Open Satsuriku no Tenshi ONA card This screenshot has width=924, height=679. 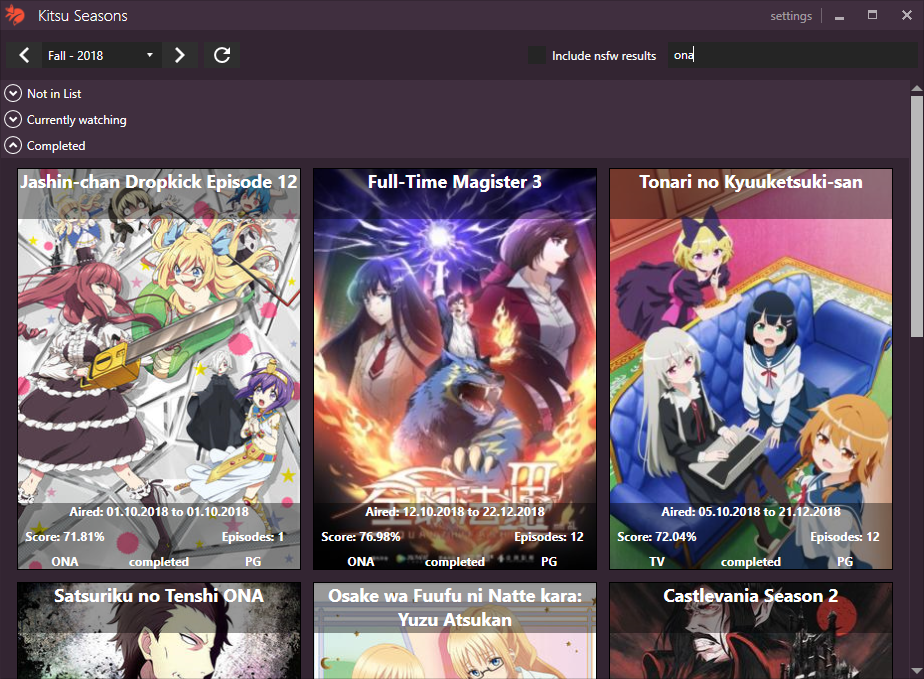(x=159, y=631)
